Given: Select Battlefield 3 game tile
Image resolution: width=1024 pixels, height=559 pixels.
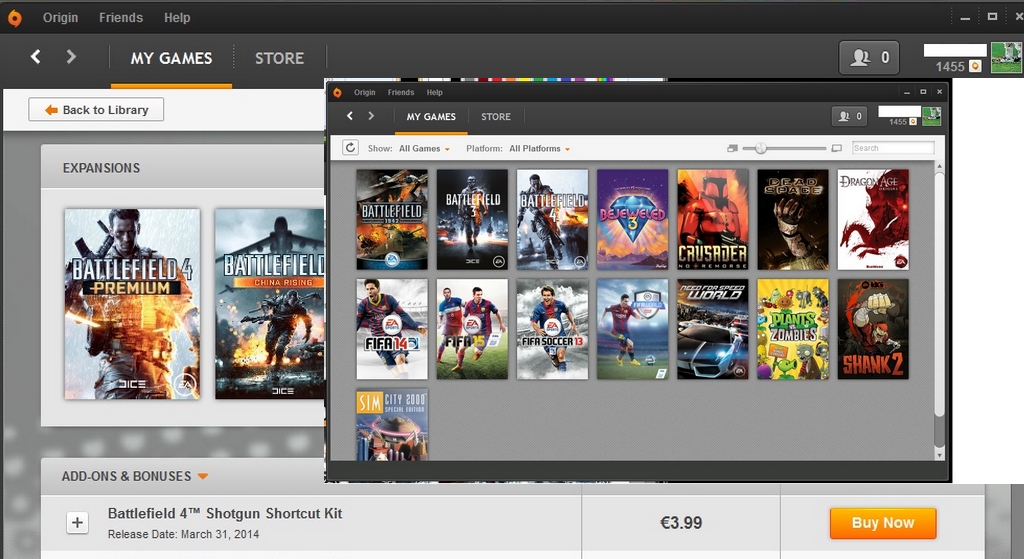Looking at the screenshot, I should click(472, 219).
